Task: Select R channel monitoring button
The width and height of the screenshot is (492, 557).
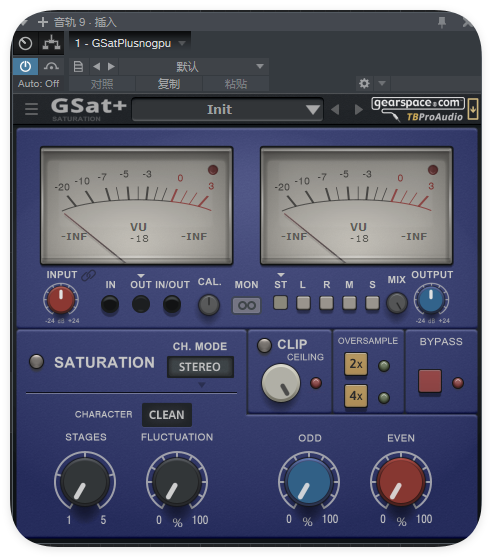Action: pos(326,303)
